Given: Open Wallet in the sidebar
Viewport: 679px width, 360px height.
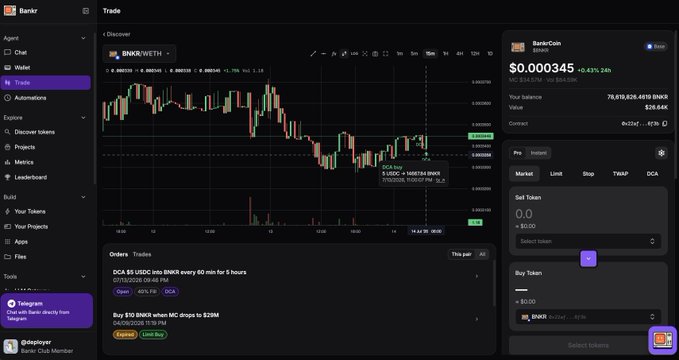Looking at the screenshot, I should click(45, 68).
